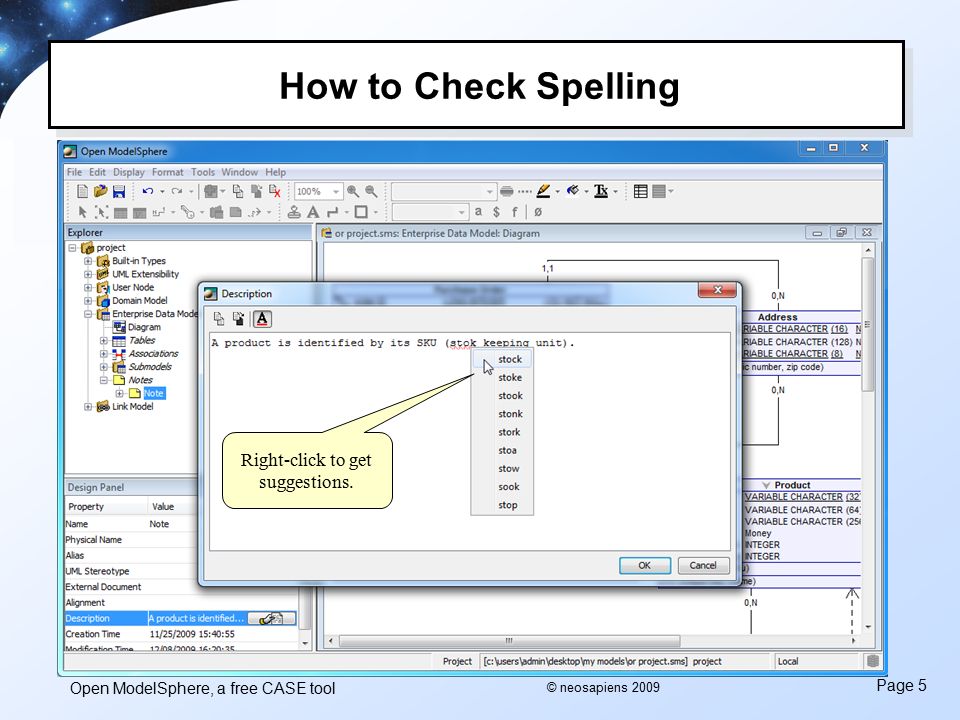Image resolution: width=960 pixels, height=720 pixels.
Task: Click the slashed-zero toolbar icon
Action: click(538, 212)
